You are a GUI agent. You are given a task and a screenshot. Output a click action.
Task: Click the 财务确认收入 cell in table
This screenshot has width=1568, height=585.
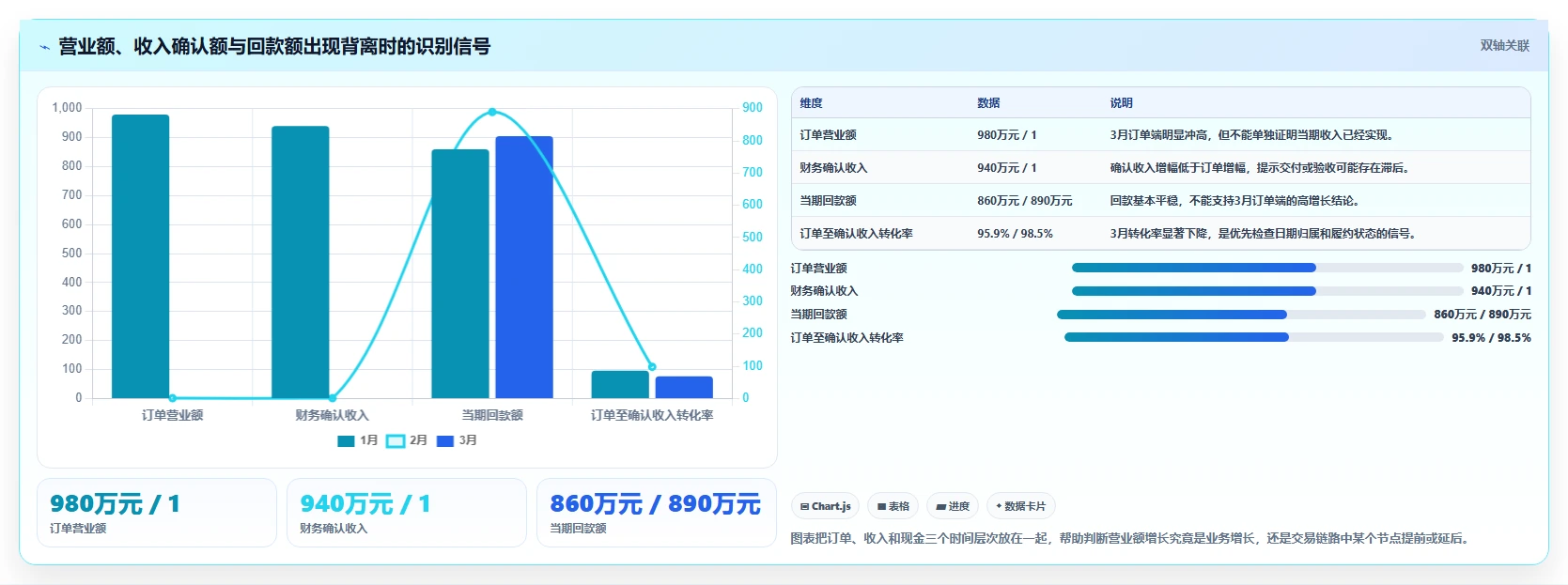point(833,168)
